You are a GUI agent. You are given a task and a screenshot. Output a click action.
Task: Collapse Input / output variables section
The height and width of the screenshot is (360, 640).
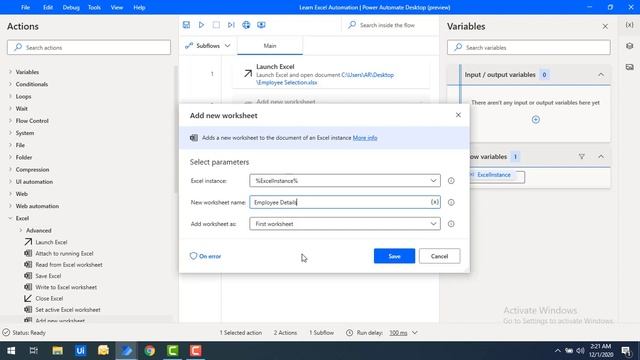pyautogui.click(x=601, y=75)
